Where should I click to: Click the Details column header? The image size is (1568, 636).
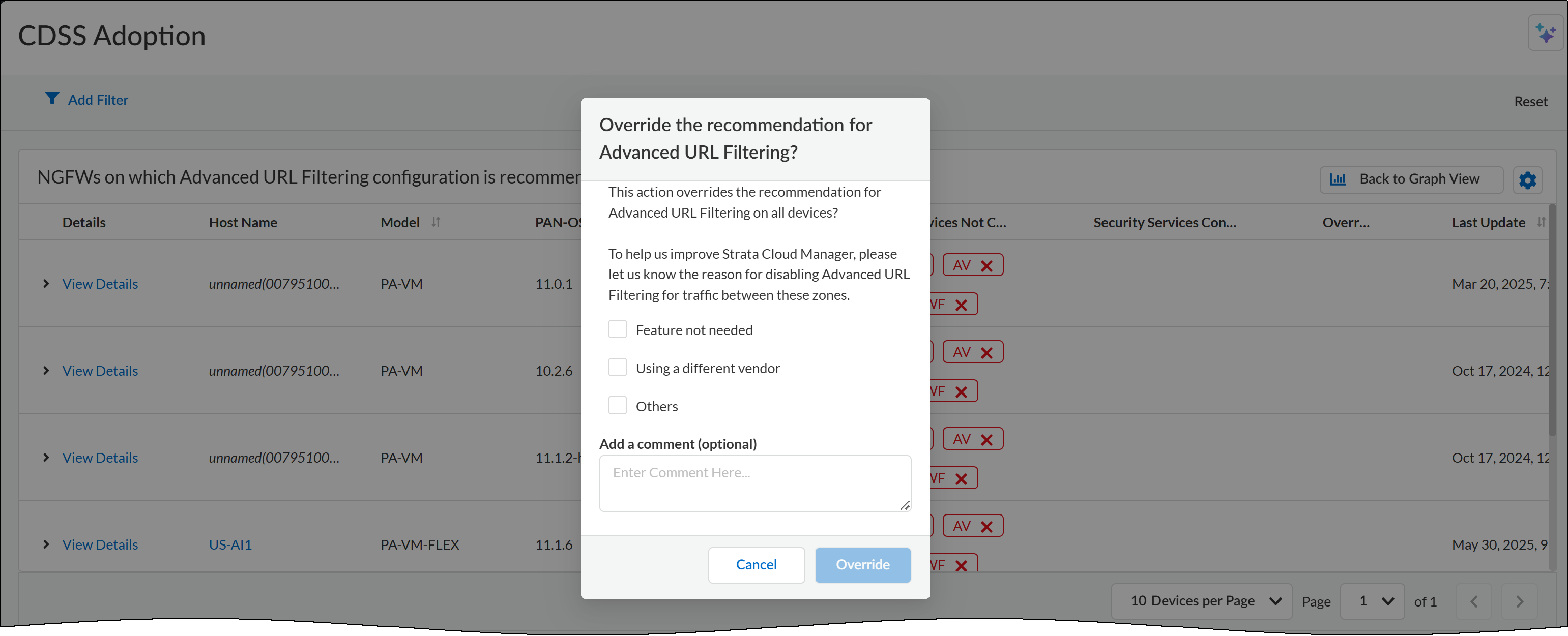pos(84,223)
